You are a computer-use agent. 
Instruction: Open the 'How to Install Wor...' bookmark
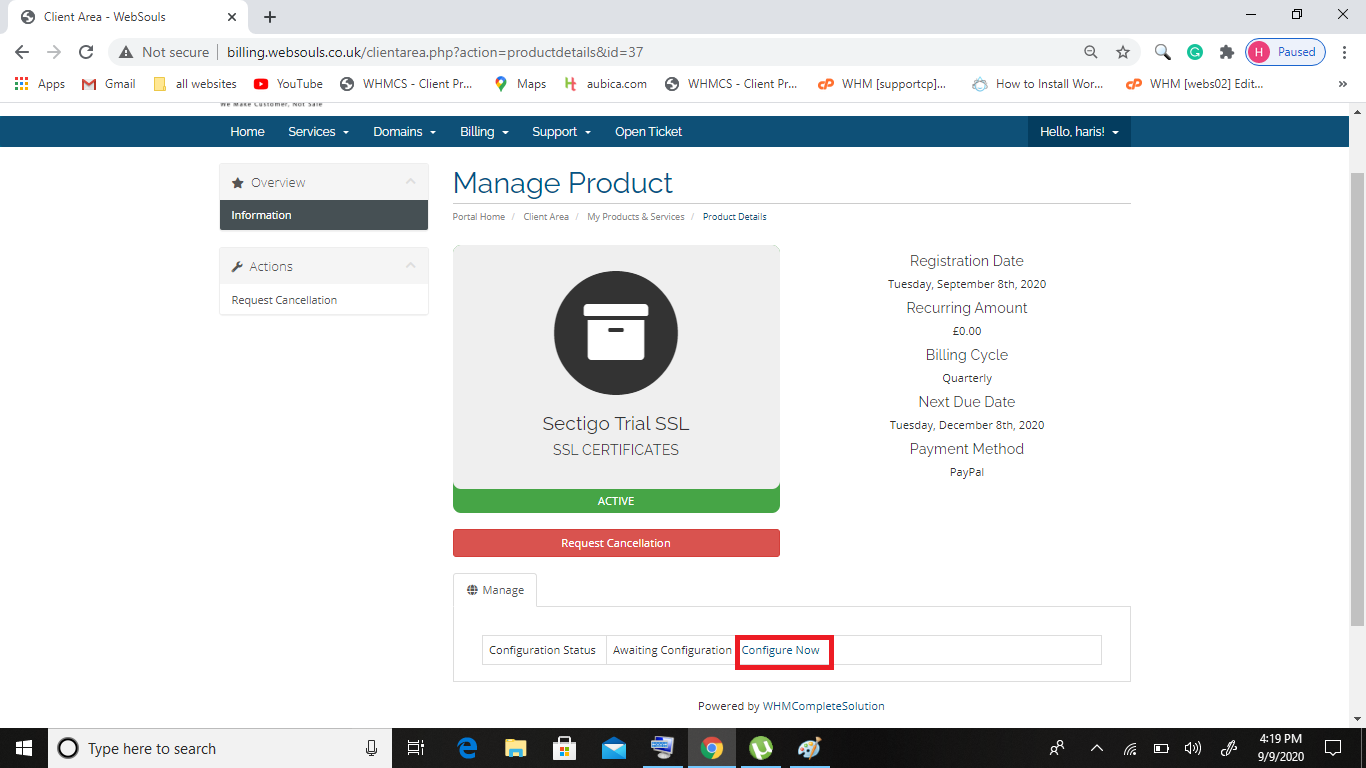point(1038,84)
